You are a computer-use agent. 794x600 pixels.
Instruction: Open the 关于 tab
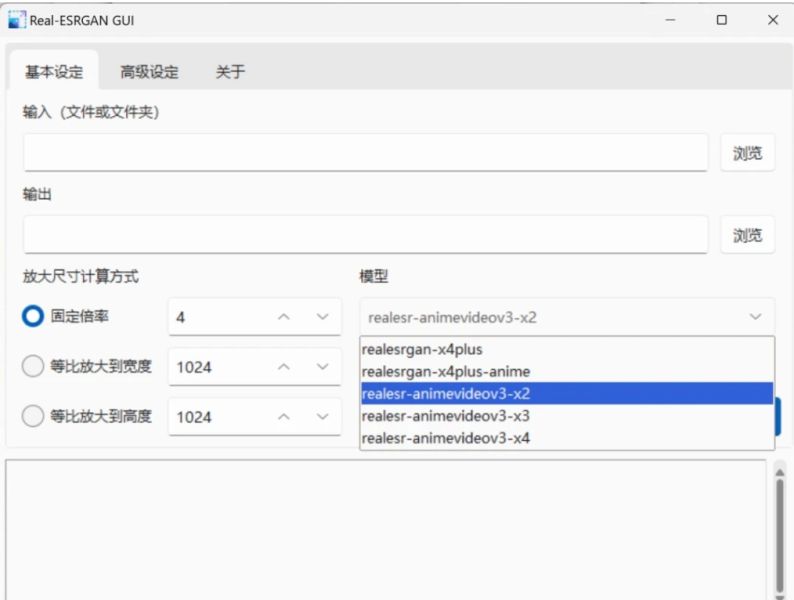pyautogui.click(x=230, y=71)
